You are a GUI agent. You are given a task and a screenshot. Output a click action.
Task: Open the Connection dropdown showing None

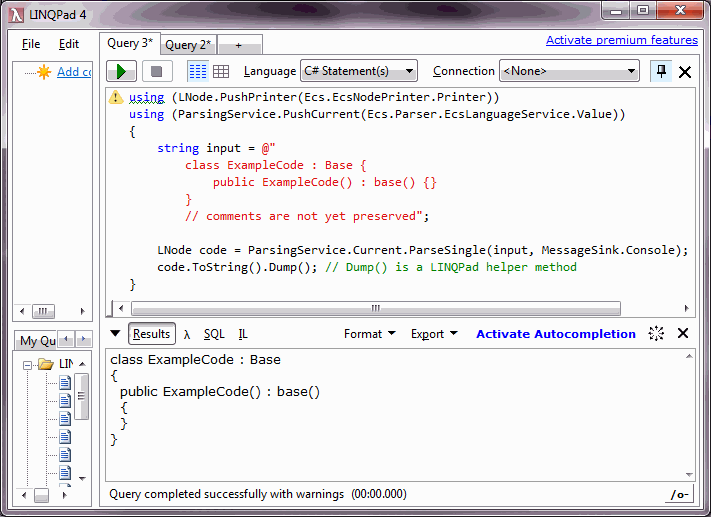(x=569, y=71)
